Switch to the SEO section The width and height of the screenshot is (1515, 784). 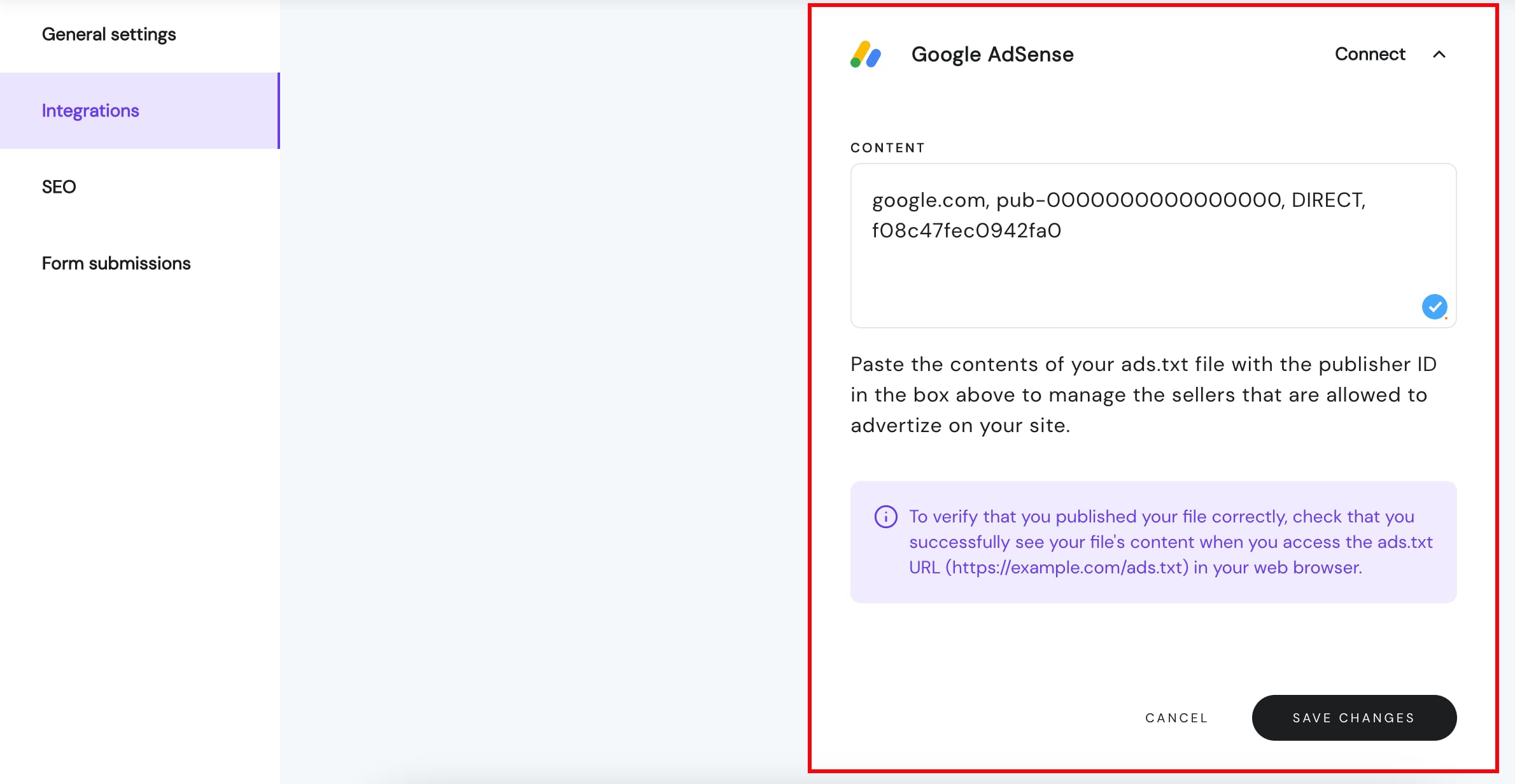[x=59, y=186]
